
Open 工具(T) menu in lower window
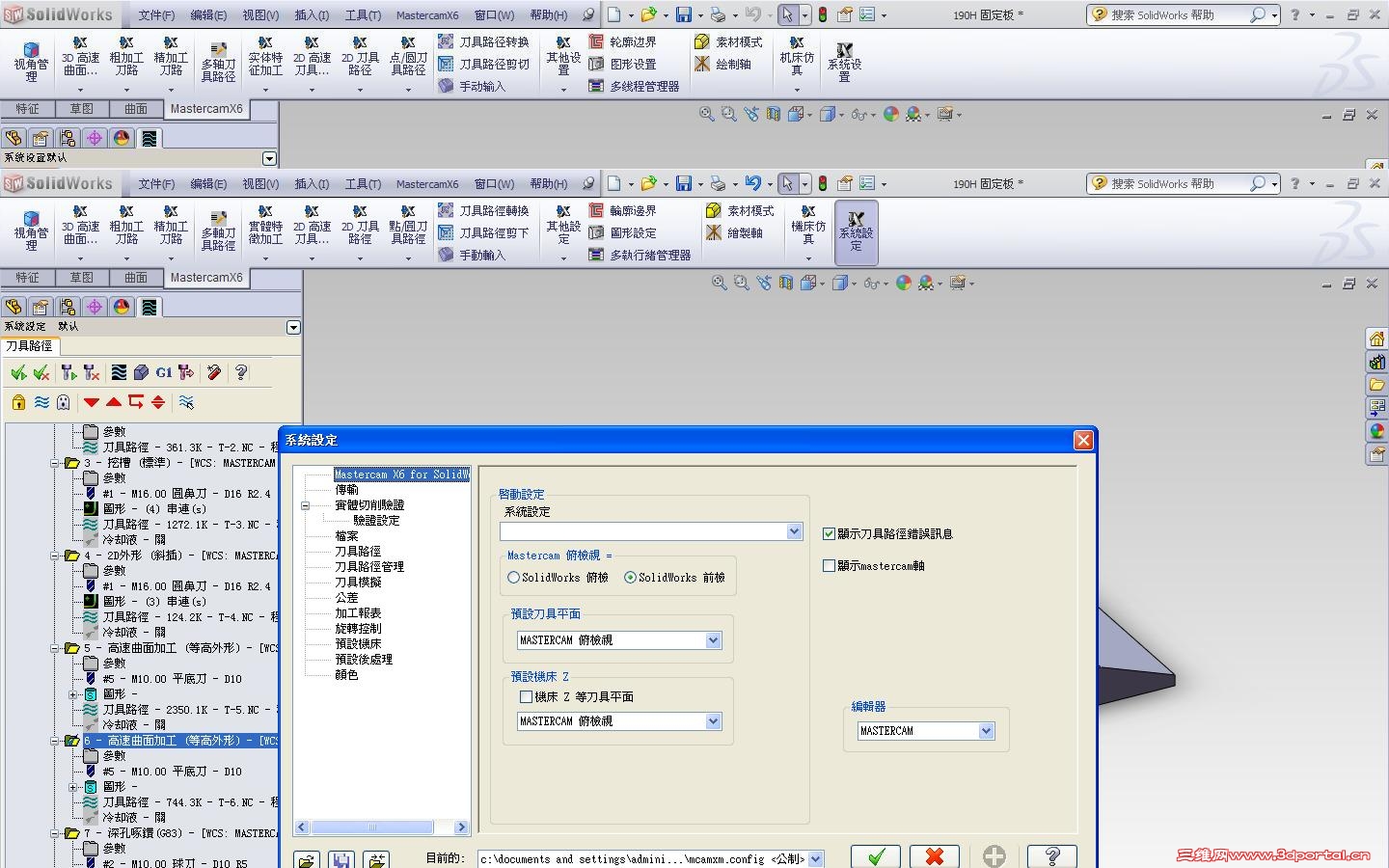pos(364,183)
